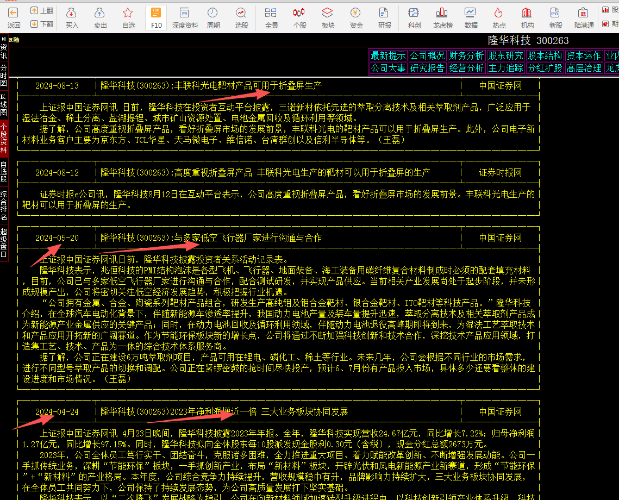Open the 陆港通 toolbar icon

pyautogui.click(x=583, y=13)
